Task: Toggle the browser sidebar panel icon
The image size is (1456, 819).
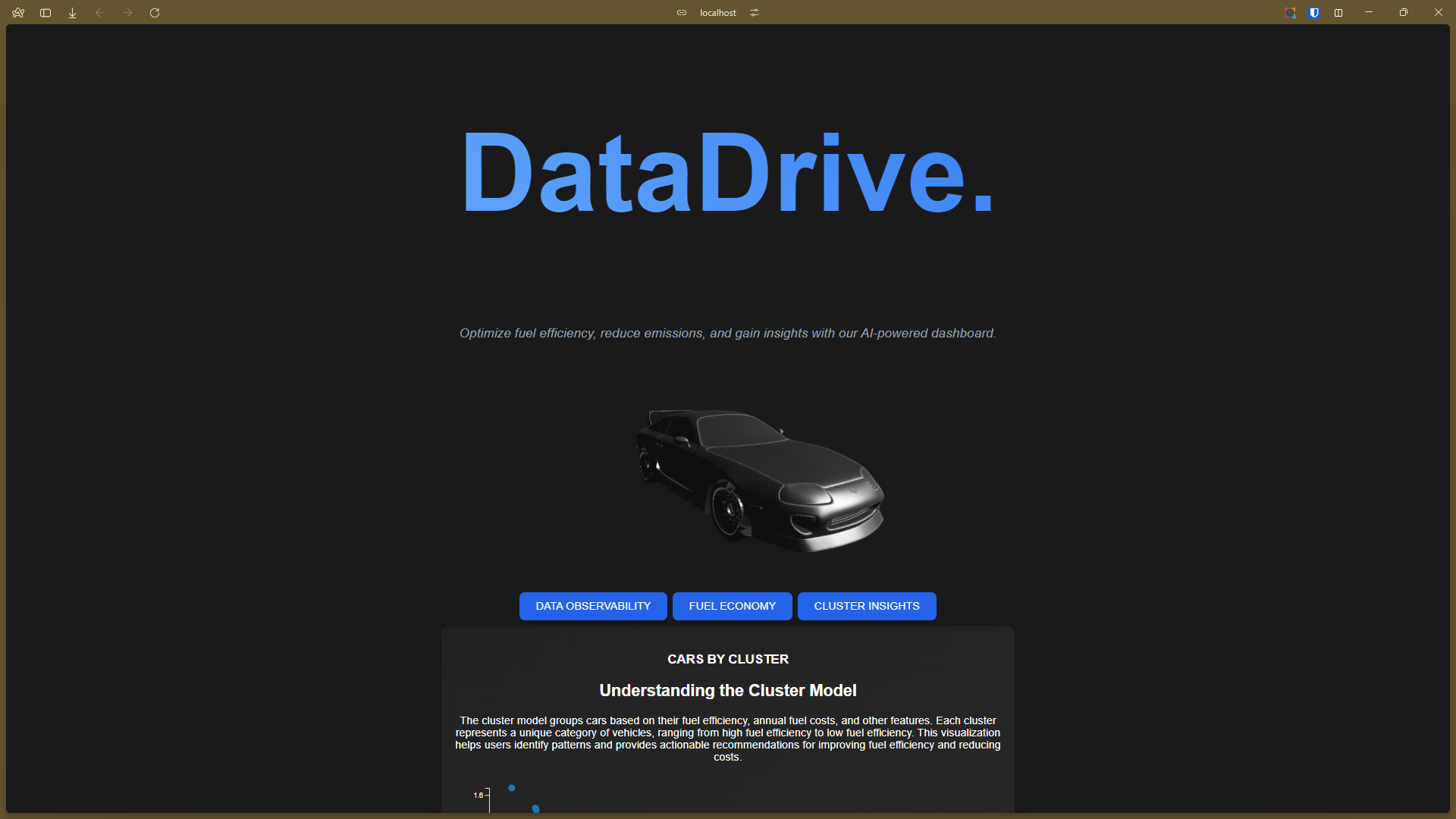Action: pyautogui.click(x=45, y=13)
